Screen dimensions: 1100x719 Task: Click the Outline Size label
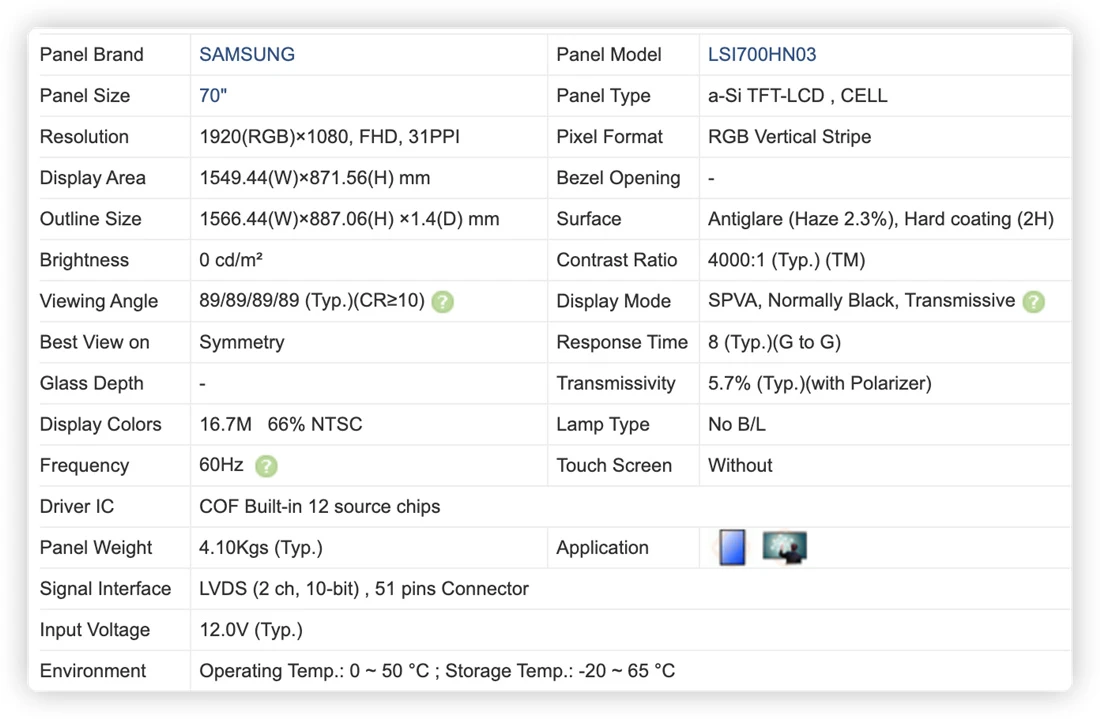click(x=90, y=220)
